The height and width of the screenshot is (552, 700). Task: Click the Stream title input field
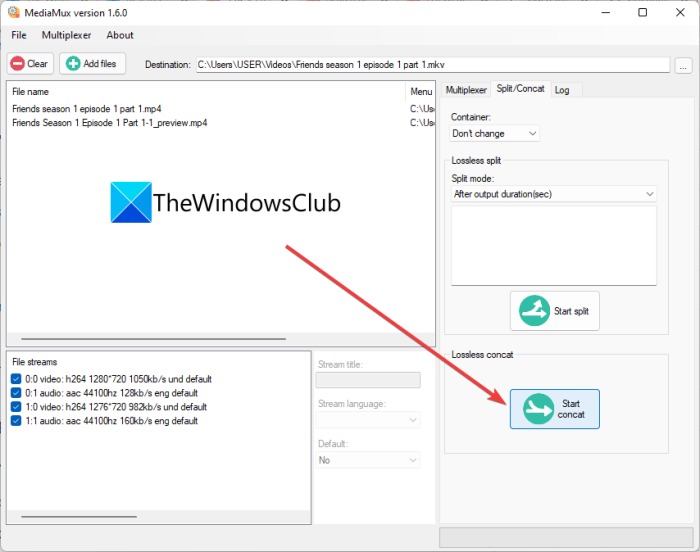click(368, 380)
